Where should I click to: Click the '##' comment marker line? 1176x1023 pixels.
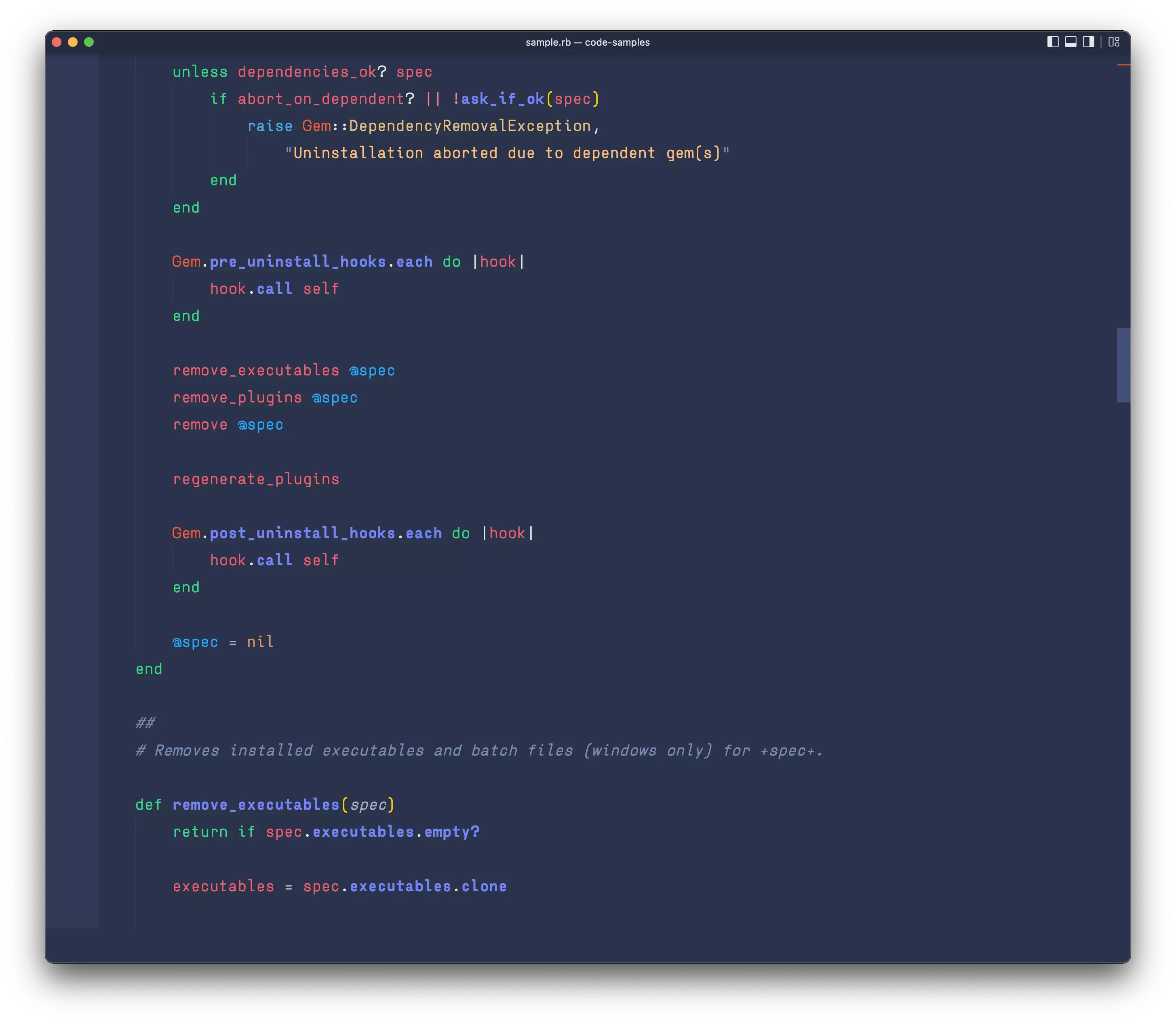(145, 723)
